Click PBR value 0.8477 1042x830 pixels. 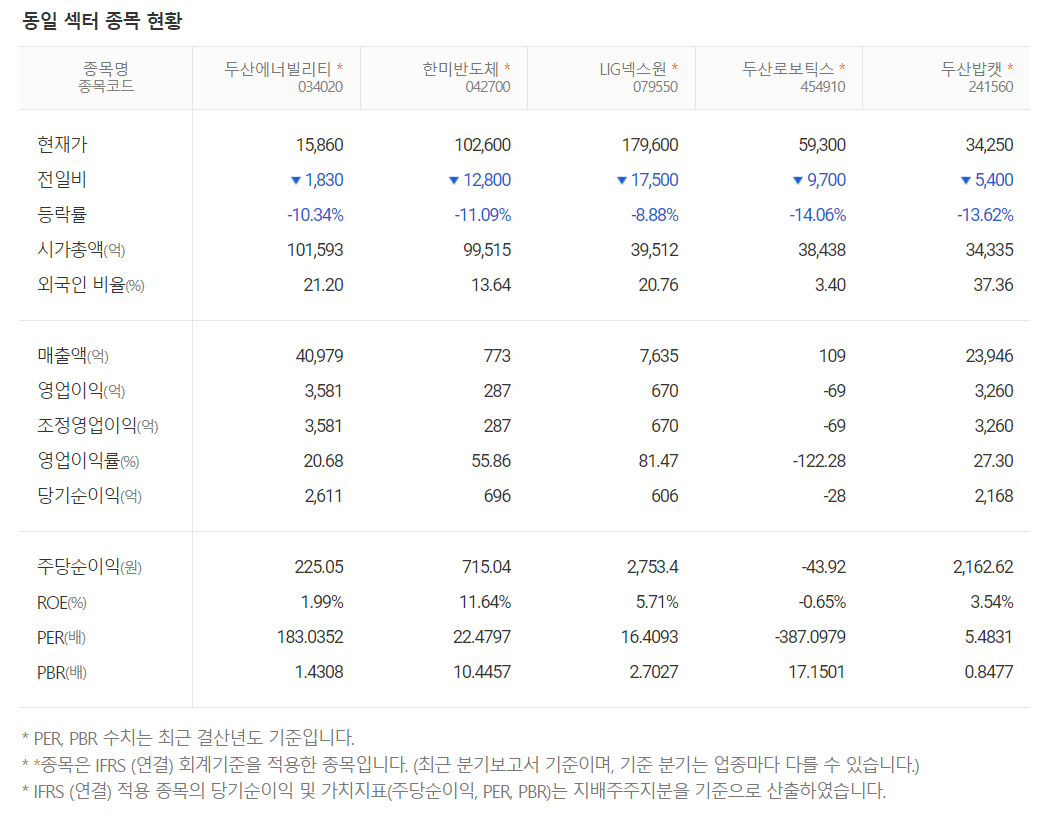pos(989,673)
